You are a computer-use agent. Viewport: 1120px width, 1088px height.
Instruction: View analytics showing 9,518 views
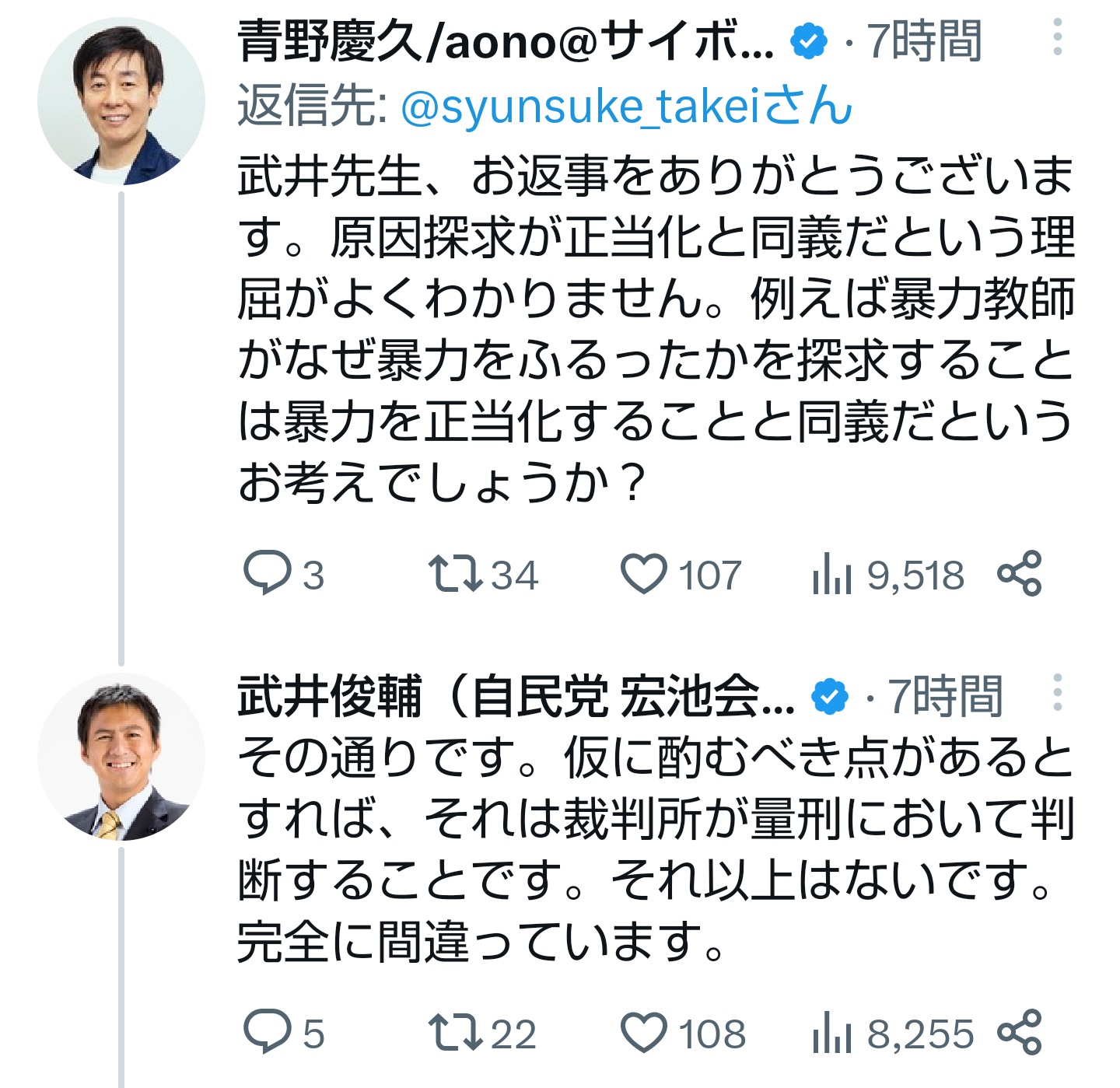click(887, 574)
